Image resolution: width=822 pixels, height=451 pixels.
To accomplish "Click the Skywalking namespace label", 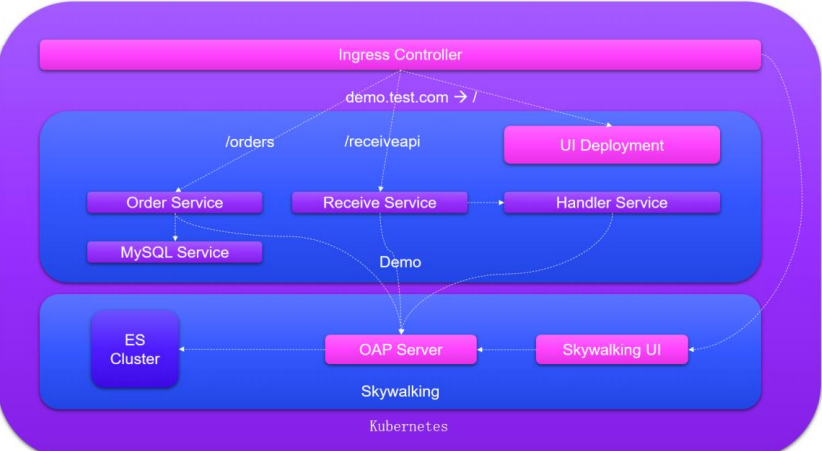I will (400, 391).
